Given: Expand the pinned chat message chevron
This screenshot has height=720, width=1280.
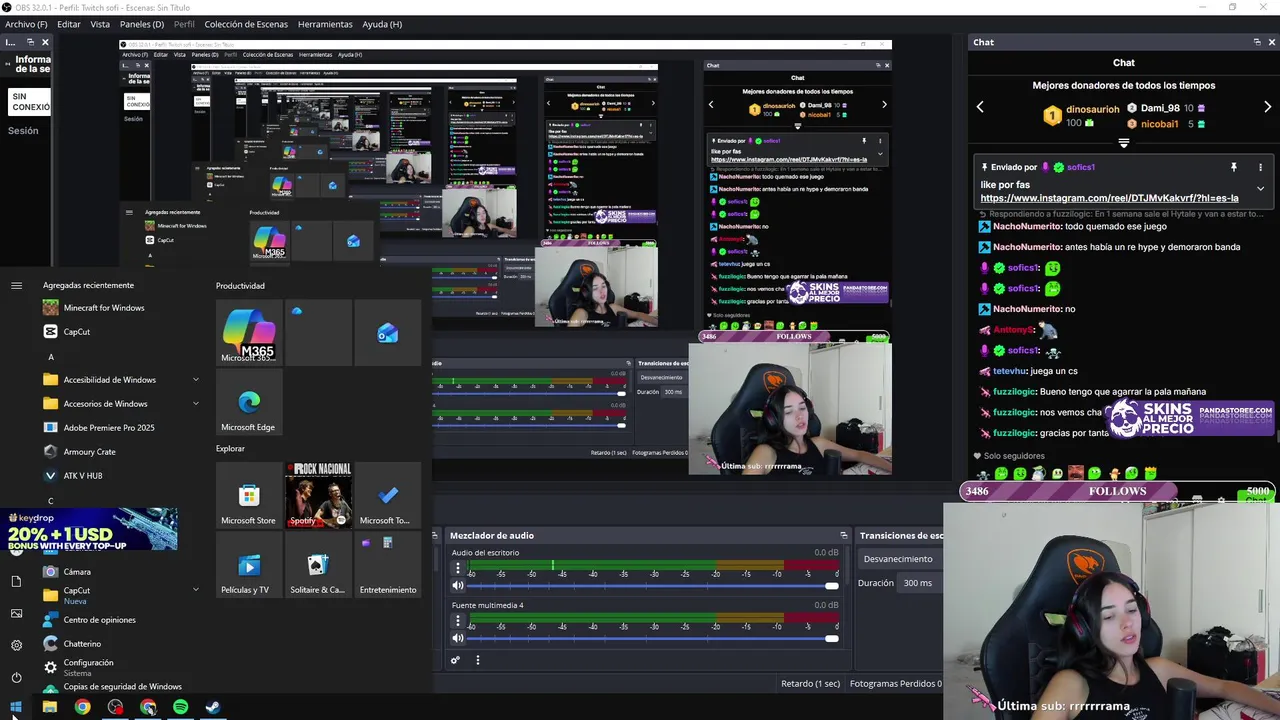Looking at the screenshot, I should pos(1260,188).
